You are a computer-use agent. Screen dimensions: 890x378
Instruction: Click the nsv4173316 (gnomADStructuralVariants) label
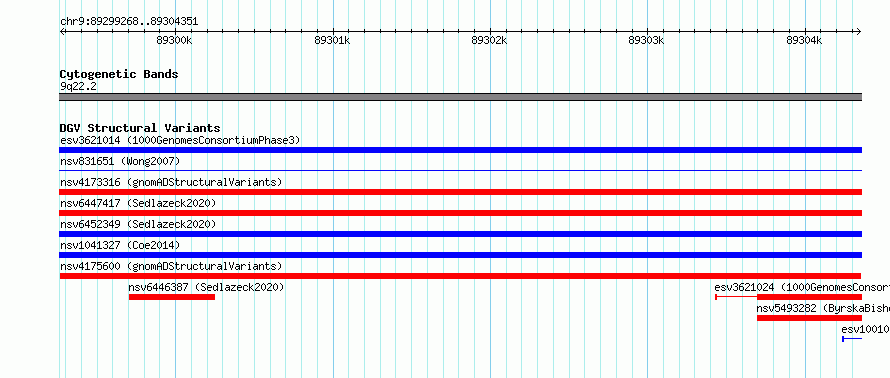coord(171,182)
